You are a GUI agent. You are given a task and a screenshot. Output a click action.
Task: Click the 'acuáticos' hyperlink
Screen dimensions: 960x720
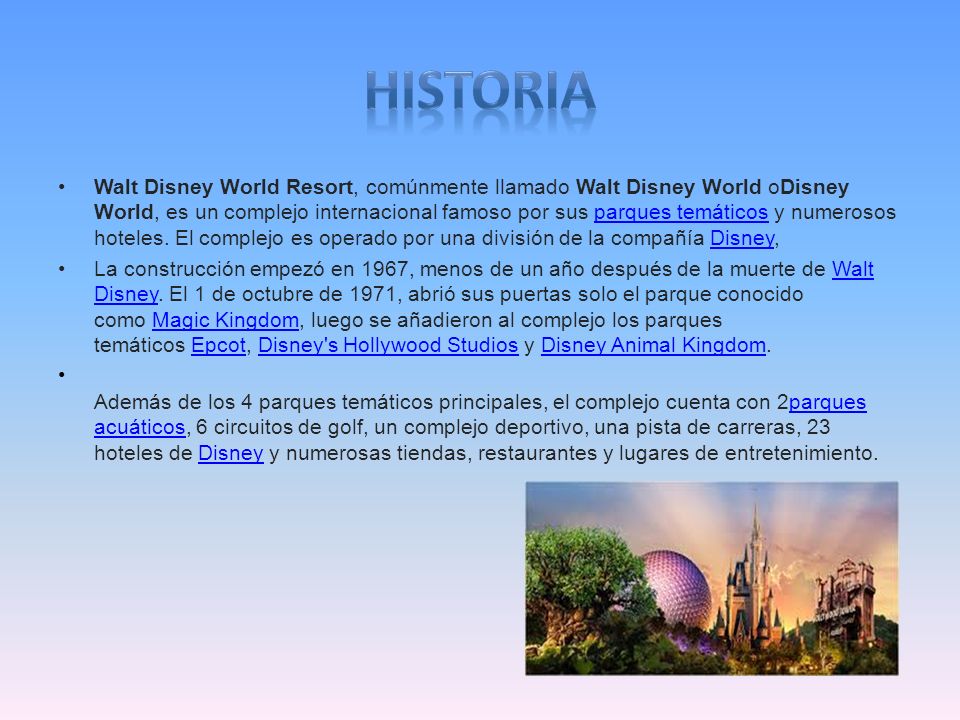point(140,427)
